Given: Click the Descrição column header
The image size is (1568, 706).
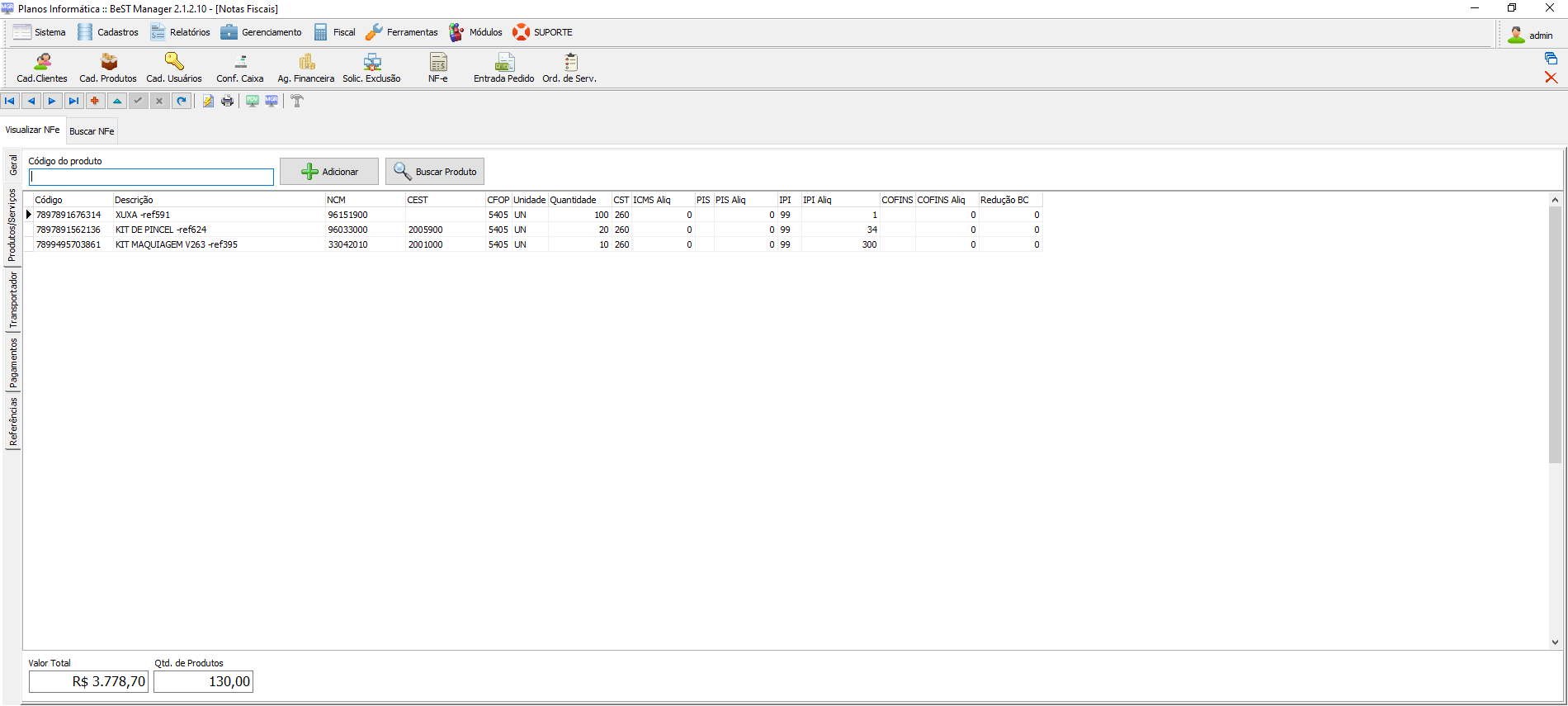Looking at the screenshot, I should click(x=219, y=200).
